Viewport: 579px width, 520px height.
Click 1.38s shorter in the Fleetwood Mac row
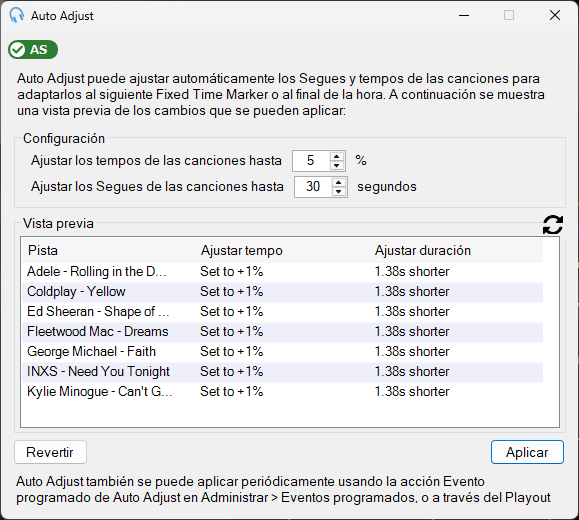click(x=412, y=331)
